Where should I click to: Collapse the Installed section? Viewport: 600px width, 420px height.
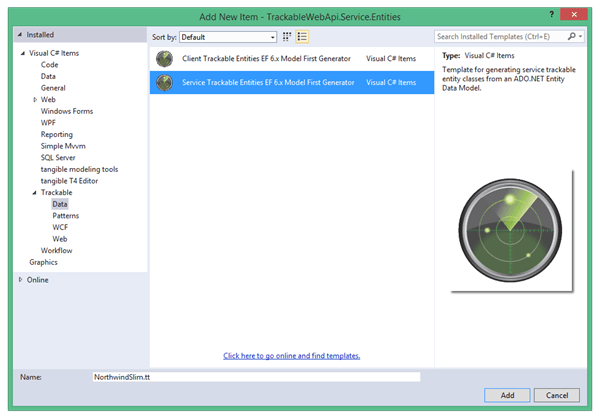pyautogui.click(x=20, y=35)
